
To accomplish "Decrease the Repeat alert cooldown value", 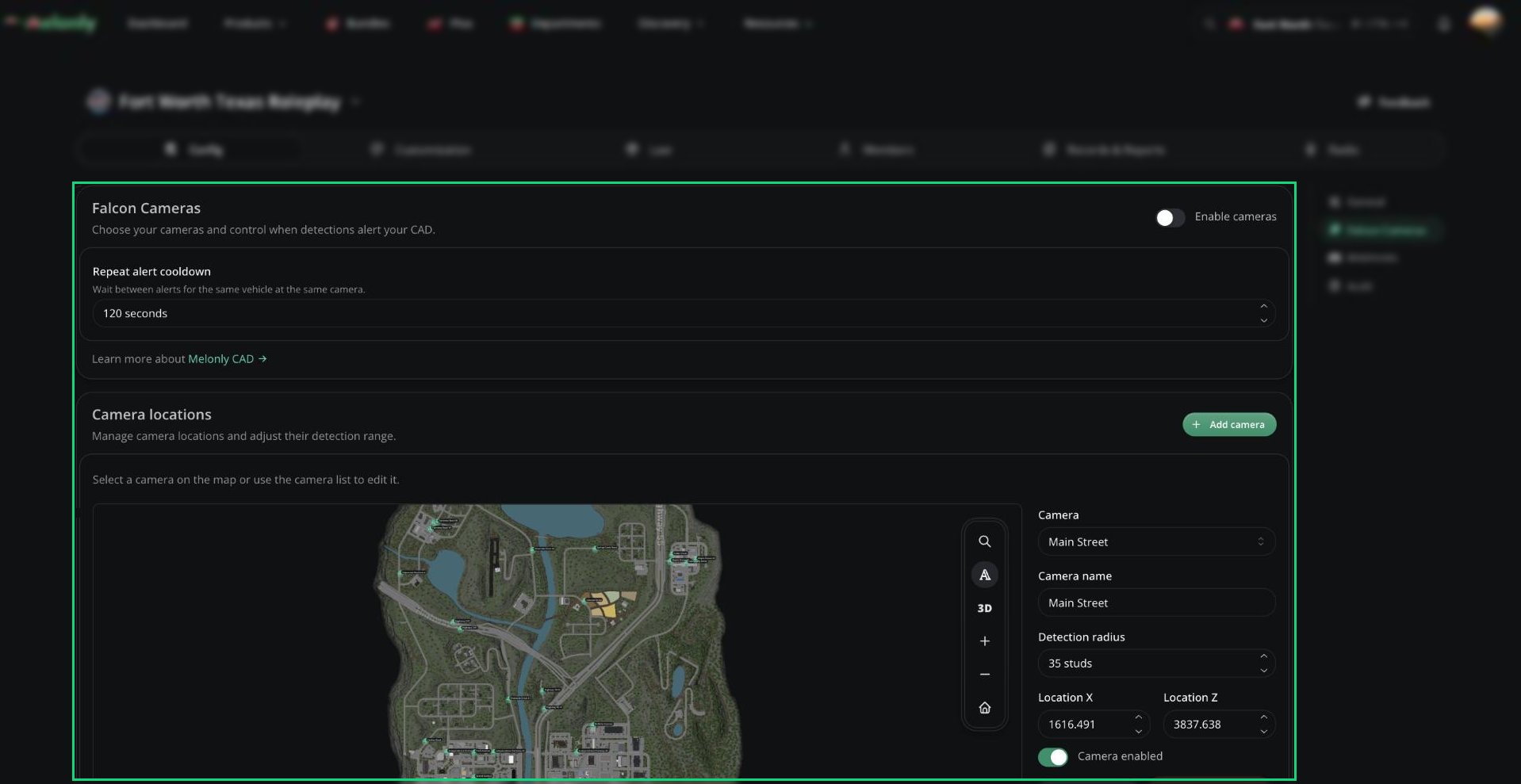I will click(x=1263, y=319).
